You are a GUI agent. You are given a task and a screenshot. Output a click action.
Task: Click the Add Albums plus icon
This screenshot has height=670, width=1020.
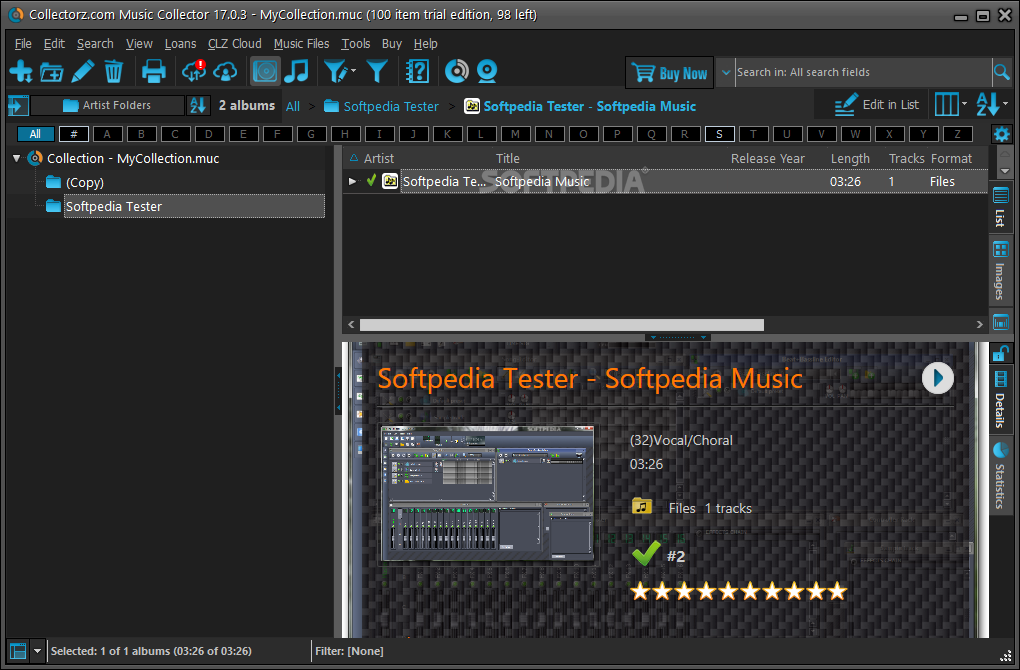20,71
